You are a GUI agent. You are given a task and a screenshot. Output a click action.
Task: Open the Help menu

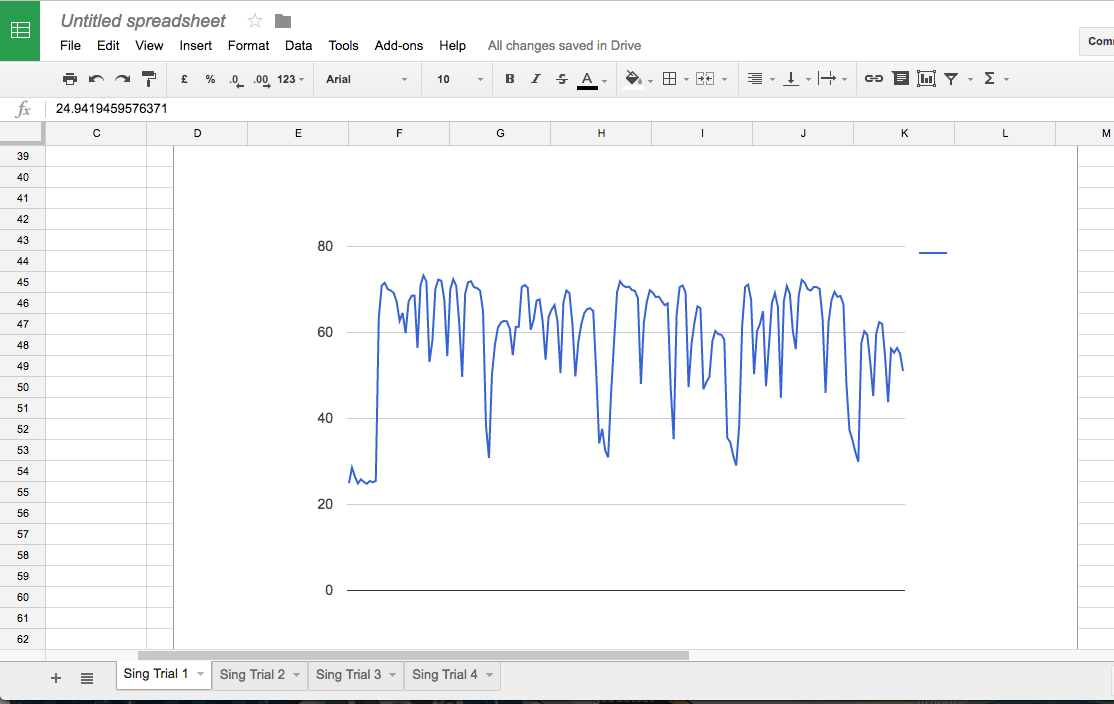click(452, 45)
